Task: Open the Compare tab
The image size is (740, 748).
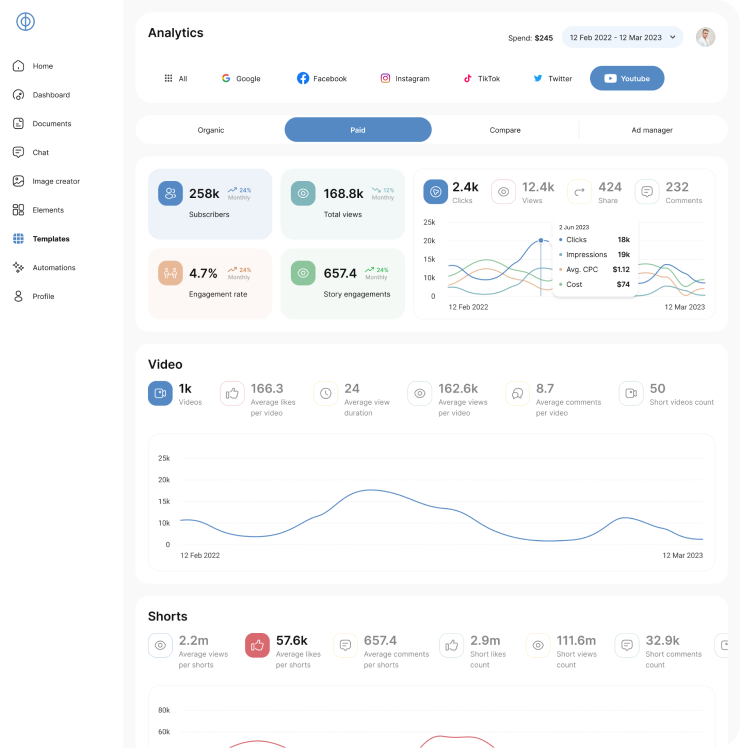Action: pos(505,130)
